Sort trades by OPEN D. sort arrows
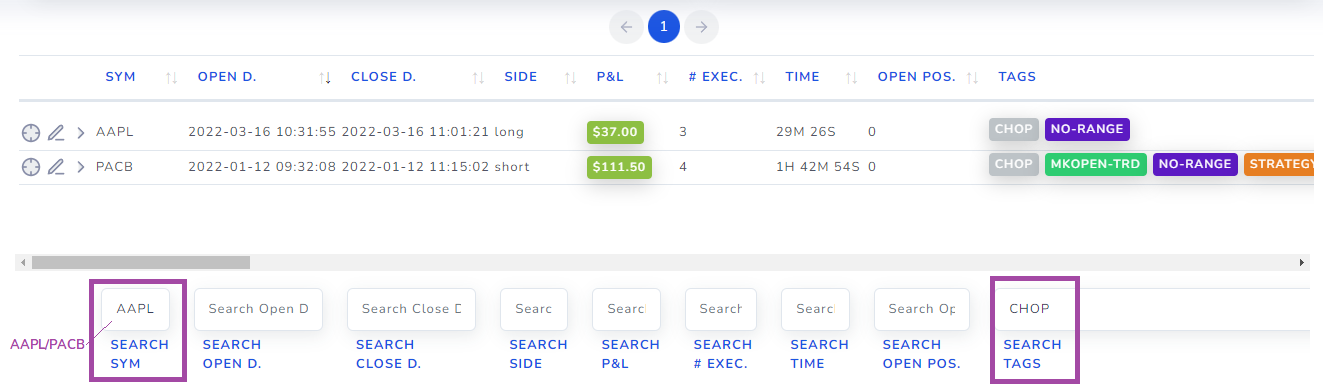The width and height of the screenshot is (1323, 385). click(325, 77)
